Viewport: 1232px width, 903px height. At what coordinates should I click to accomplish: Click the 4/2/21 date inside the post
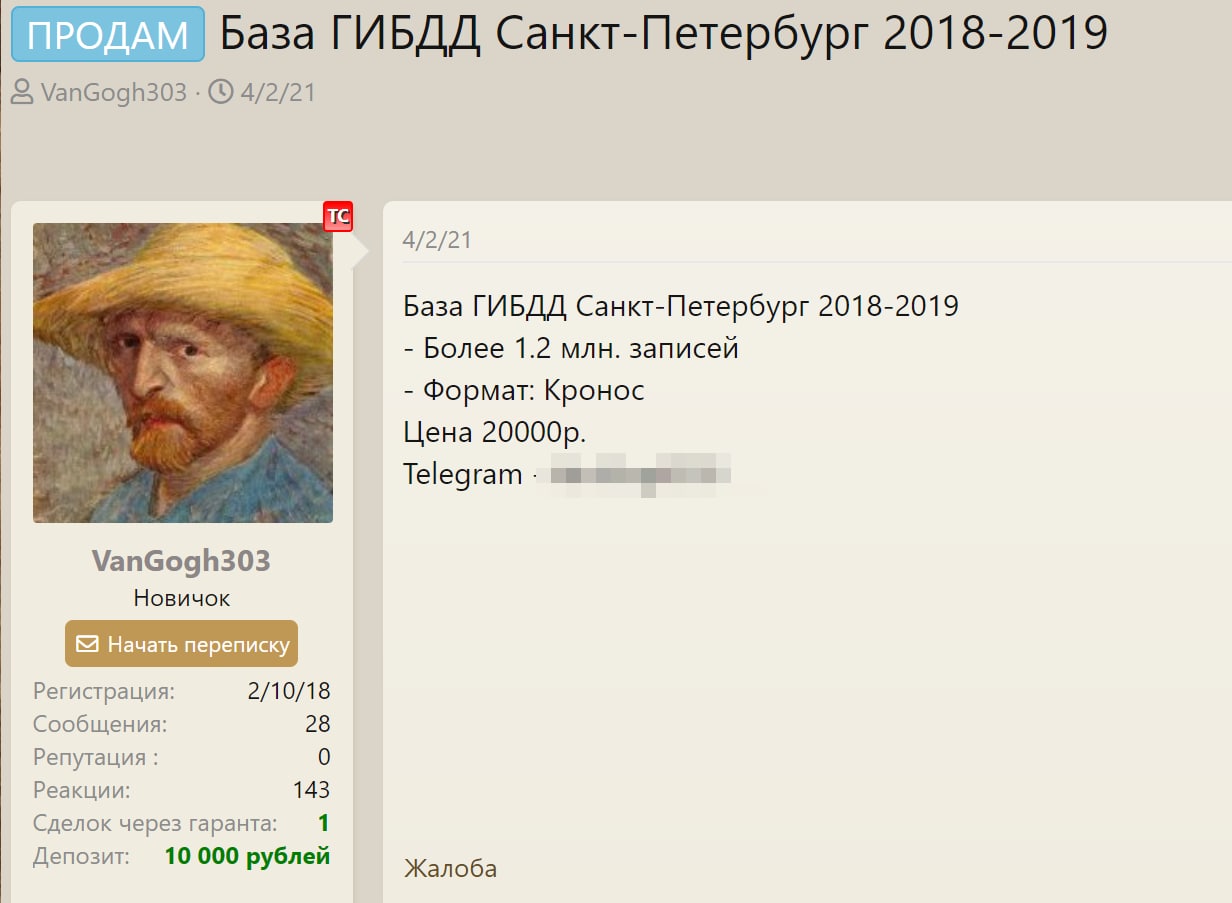437,240
